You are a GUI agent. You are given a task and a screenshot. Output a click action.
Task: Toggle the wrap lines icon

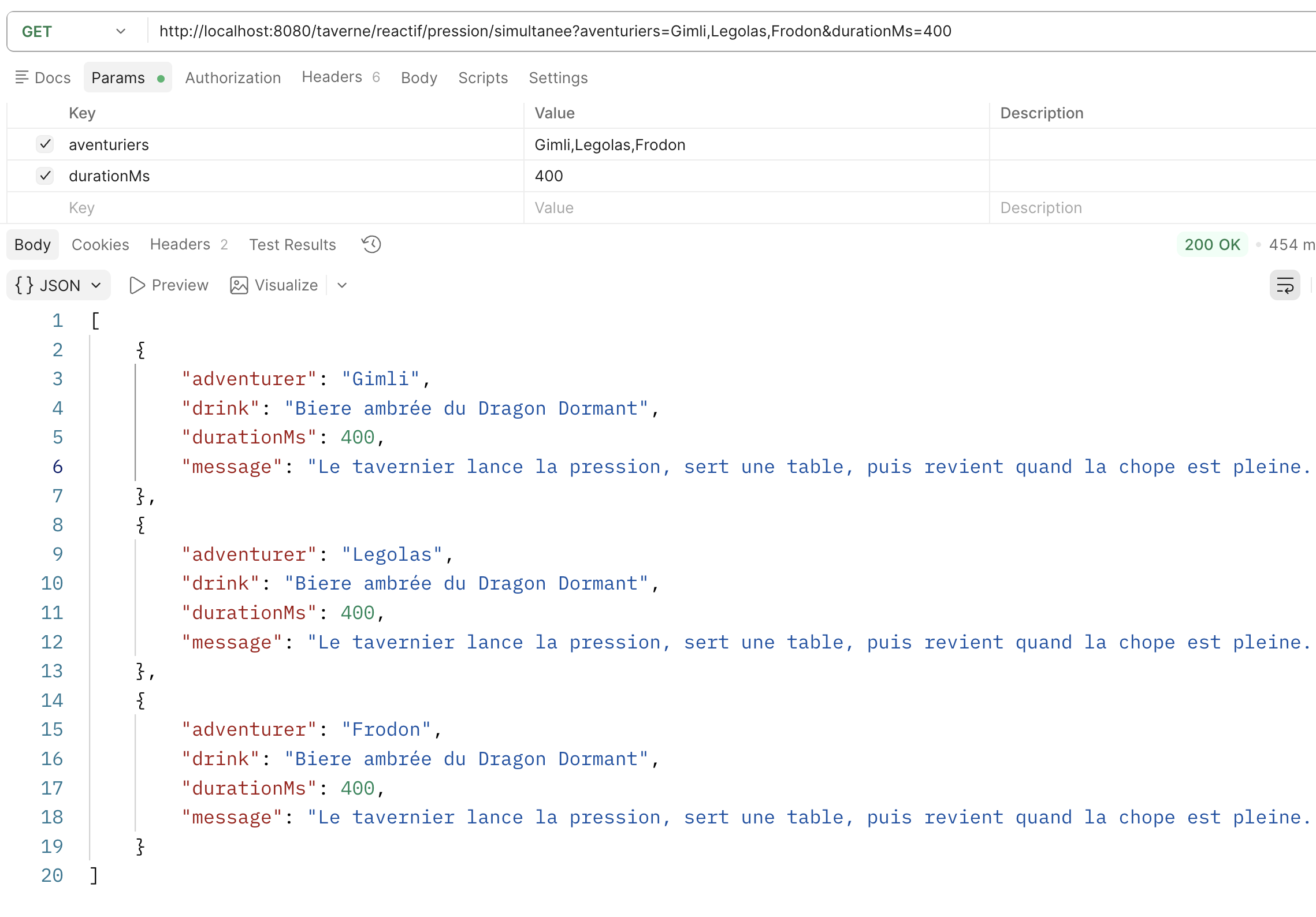[1285, 285]
